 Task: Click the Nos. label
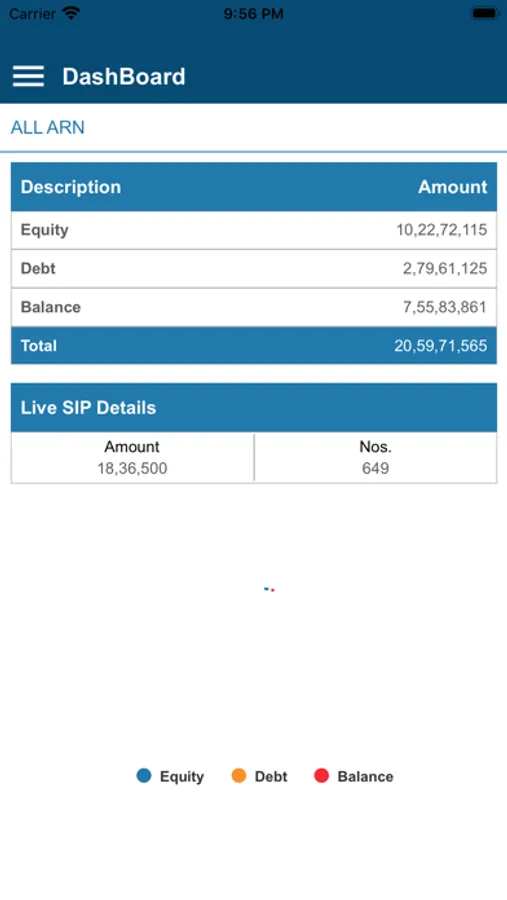click(x=376, y=447)
